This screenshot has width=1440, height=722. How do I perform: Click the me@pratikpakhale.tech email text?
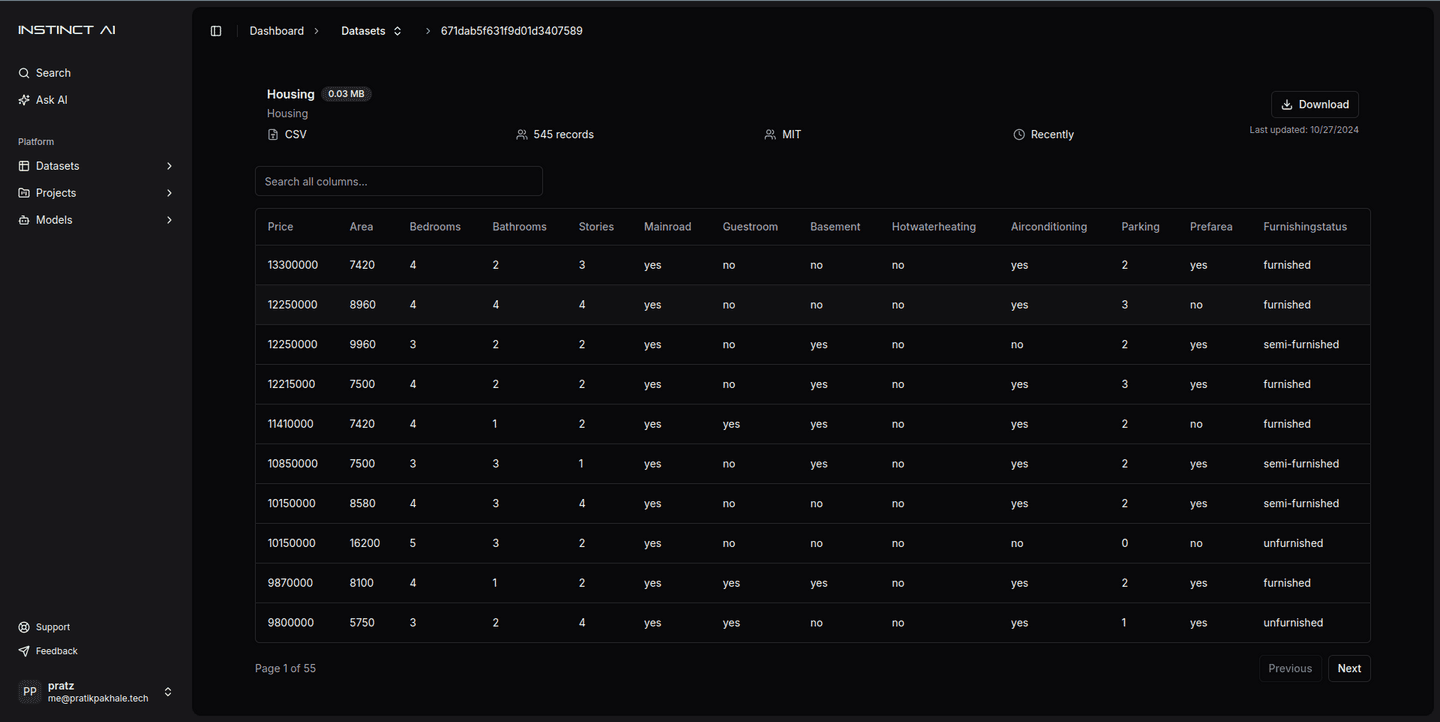pyautogui.click(x=98, y=698)
